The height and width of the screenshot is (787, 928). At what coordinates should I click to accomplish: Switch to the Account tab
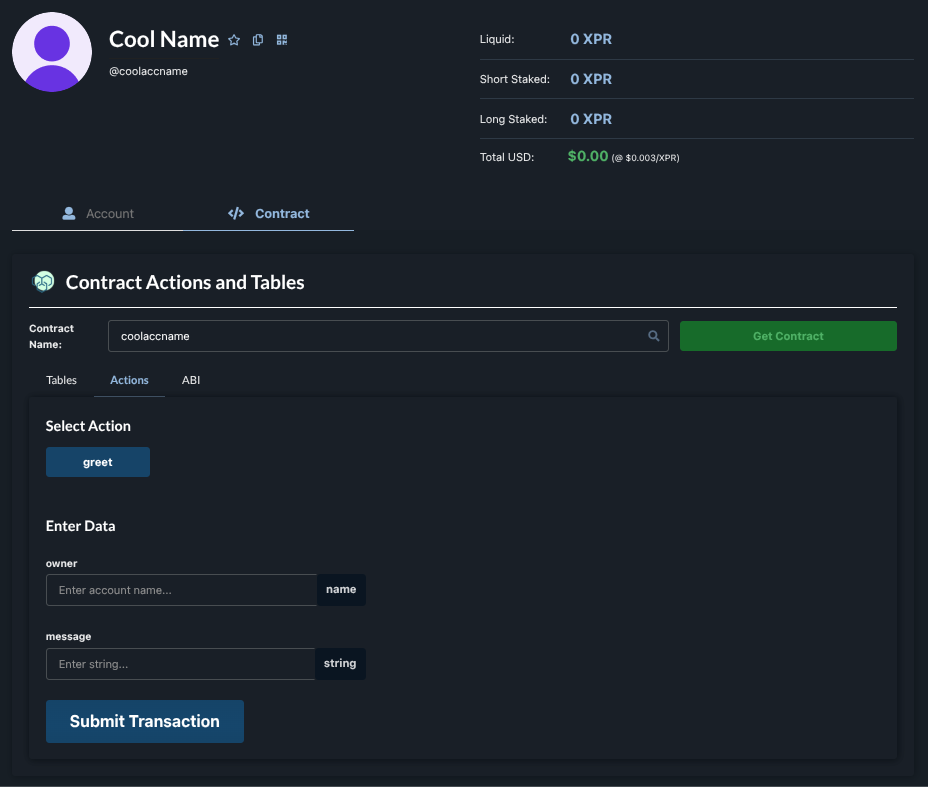tap(98, 213)
